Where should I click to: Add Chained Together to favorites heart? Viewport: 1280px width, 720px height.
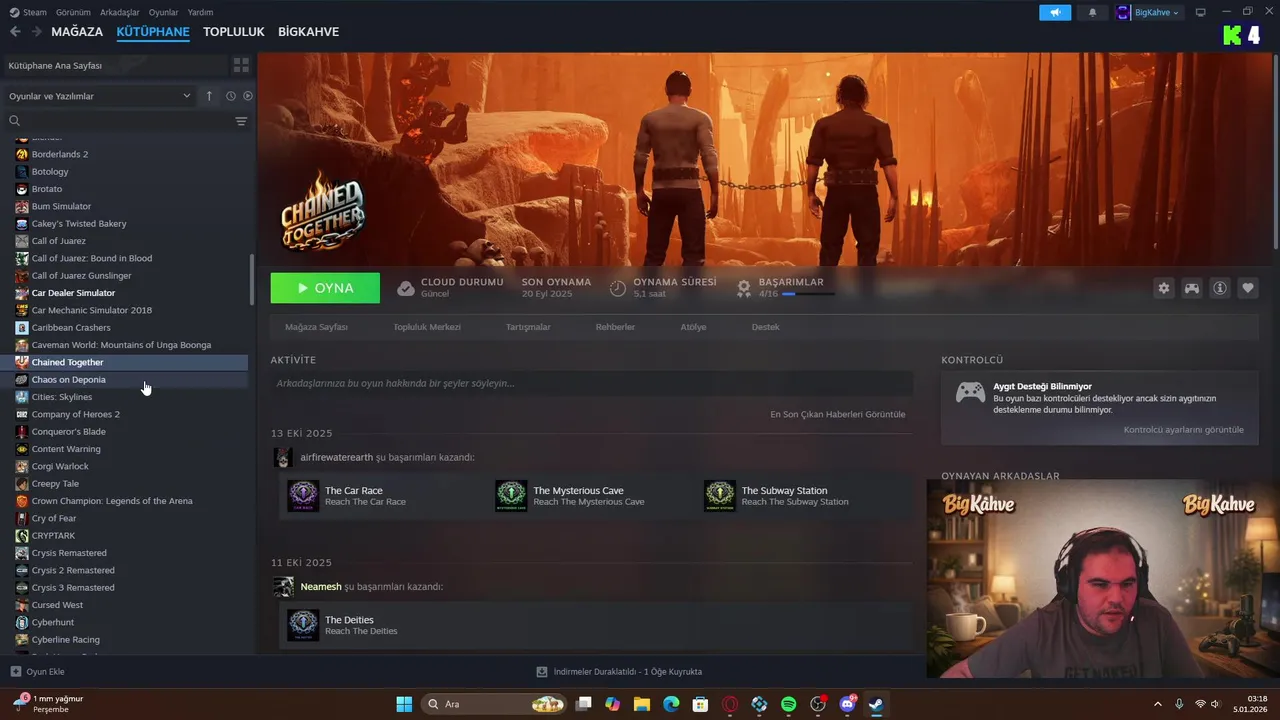tap(1248, 288)
